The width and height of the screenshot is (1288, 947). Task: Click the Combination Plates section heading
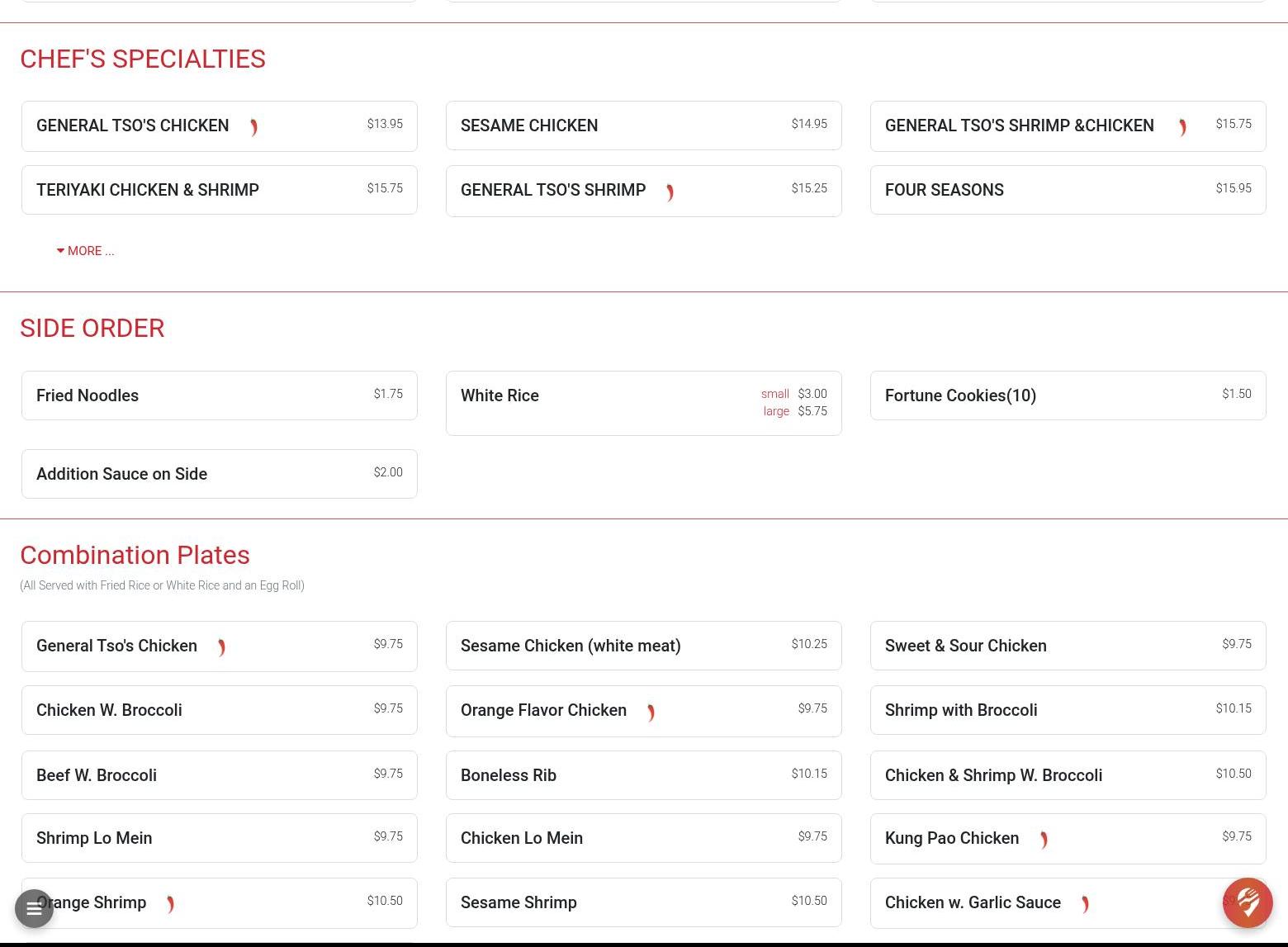[x=135, y=555]
